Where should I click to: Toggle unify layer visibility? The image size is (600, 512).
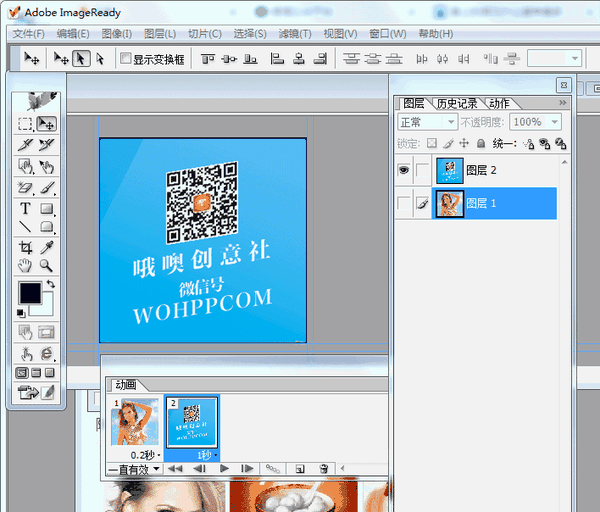click(x=545, y=144)
